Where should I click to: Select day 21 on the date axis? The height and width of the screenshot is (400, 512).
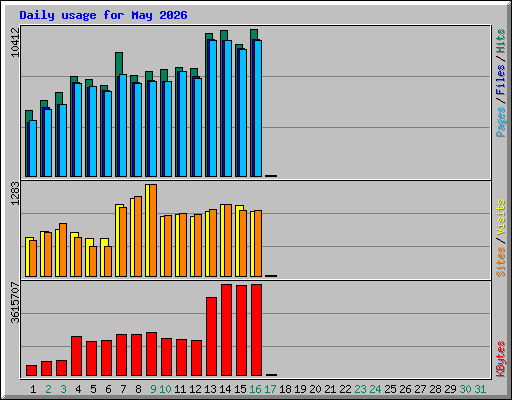pos(330,389)
